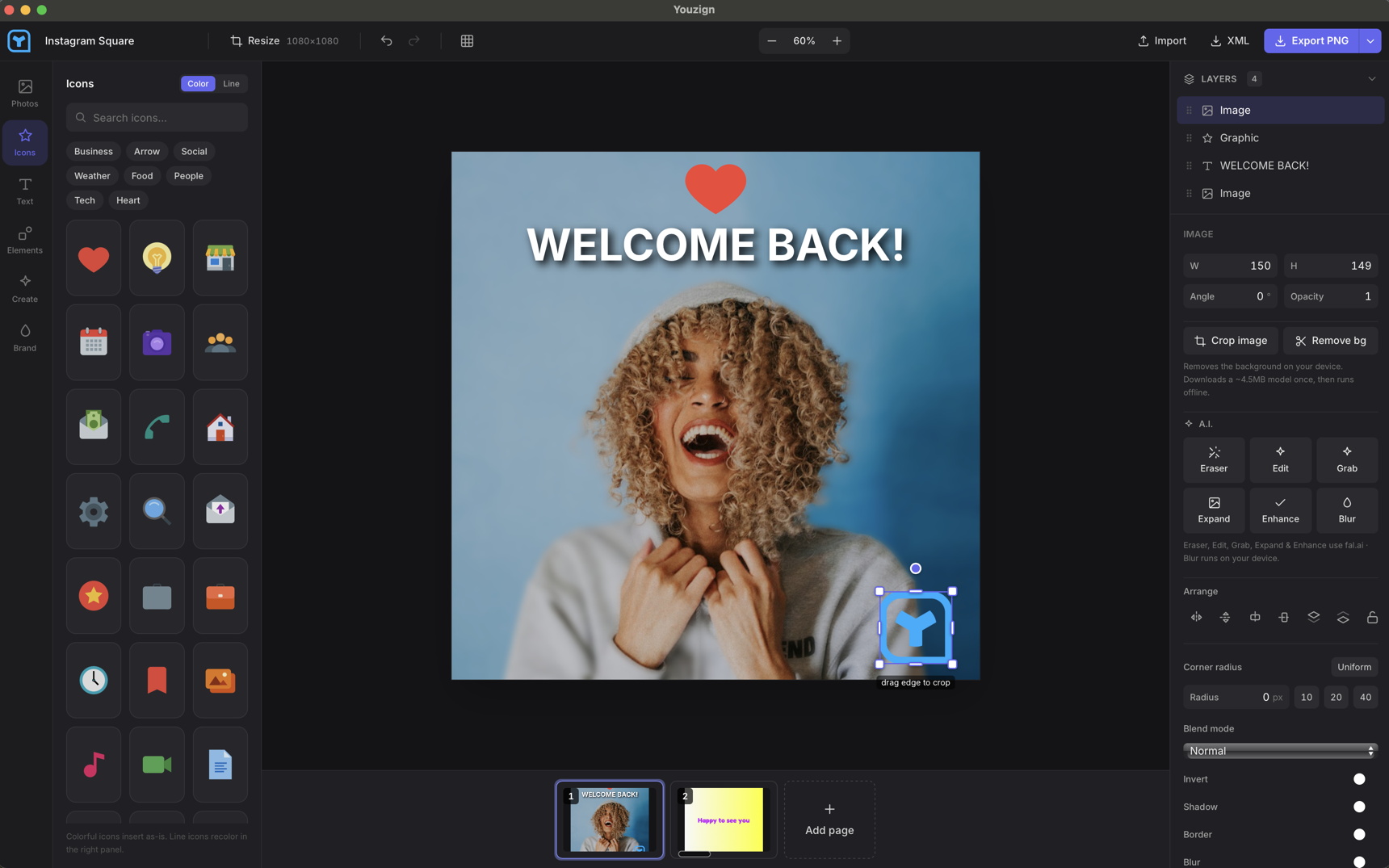The width and height of the screenshot is (1389, 868).
Task: Insert the house icon
Action: (x=220, y=426)
